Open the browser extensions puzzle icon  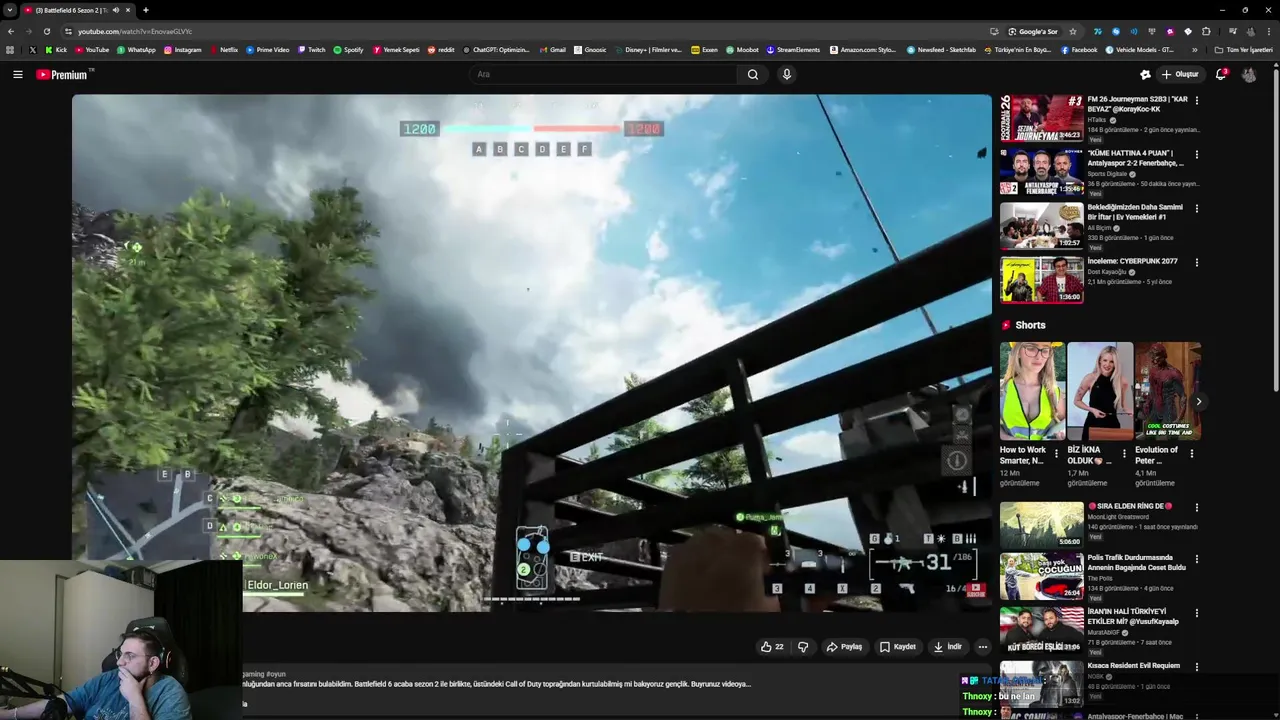coord(1206,31)
